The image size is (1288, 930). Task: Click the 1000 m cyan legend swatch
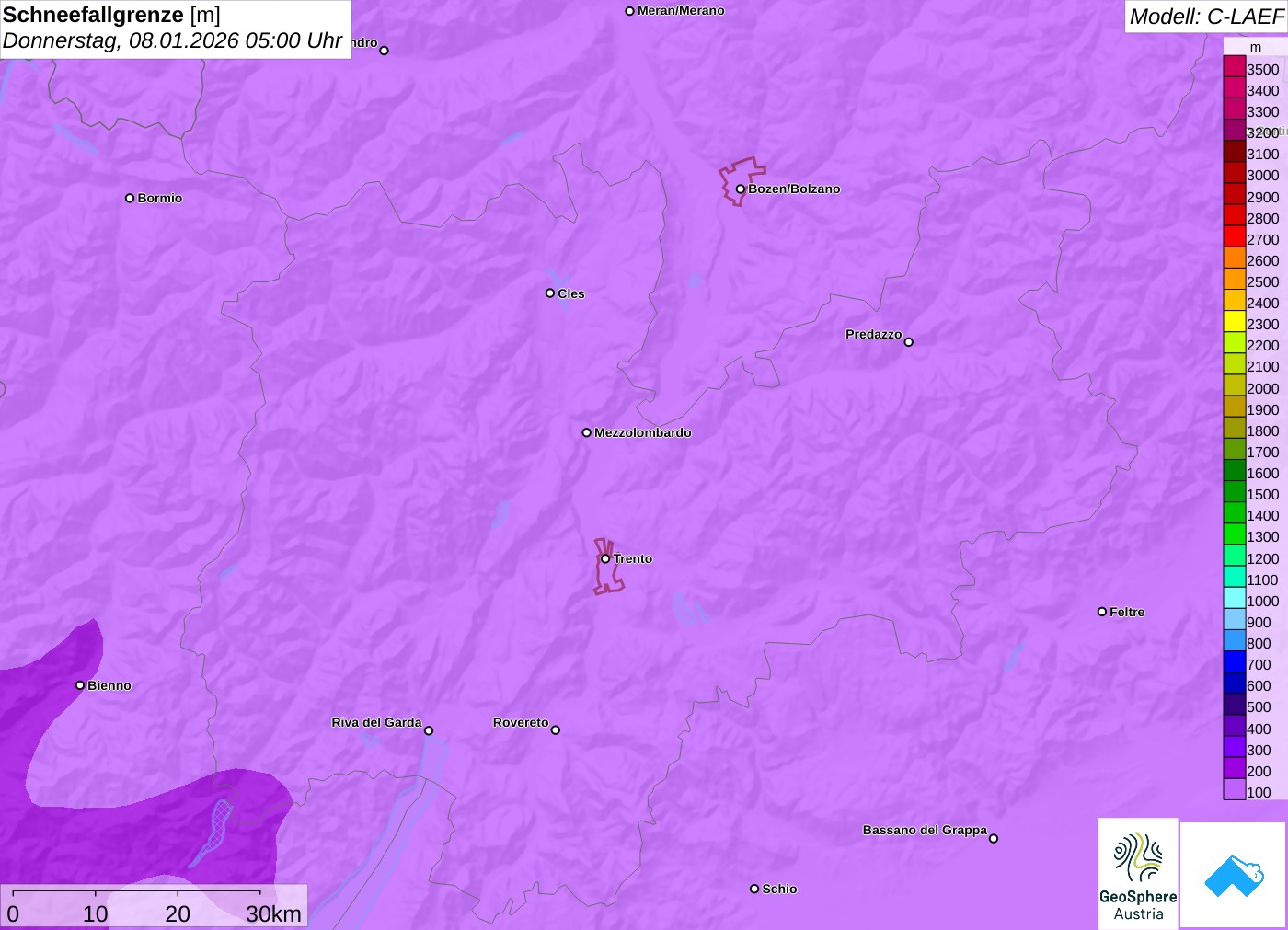click(x=1235, y=598)
